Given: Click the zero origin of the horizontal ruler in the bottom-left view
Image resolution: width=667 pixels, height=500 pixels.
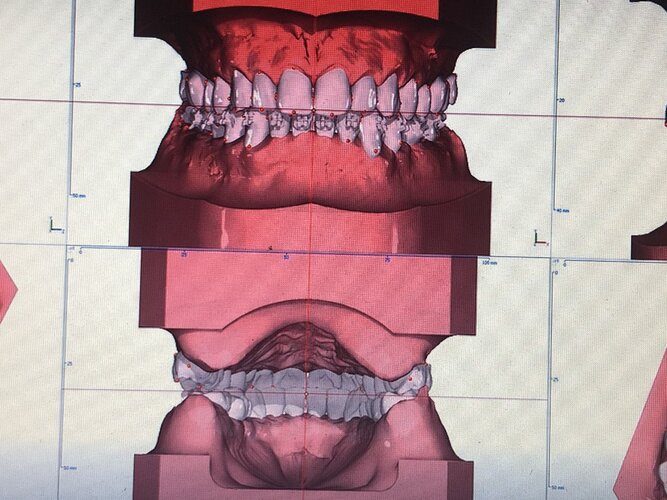Looking at the screenshot, I should 80,252.
